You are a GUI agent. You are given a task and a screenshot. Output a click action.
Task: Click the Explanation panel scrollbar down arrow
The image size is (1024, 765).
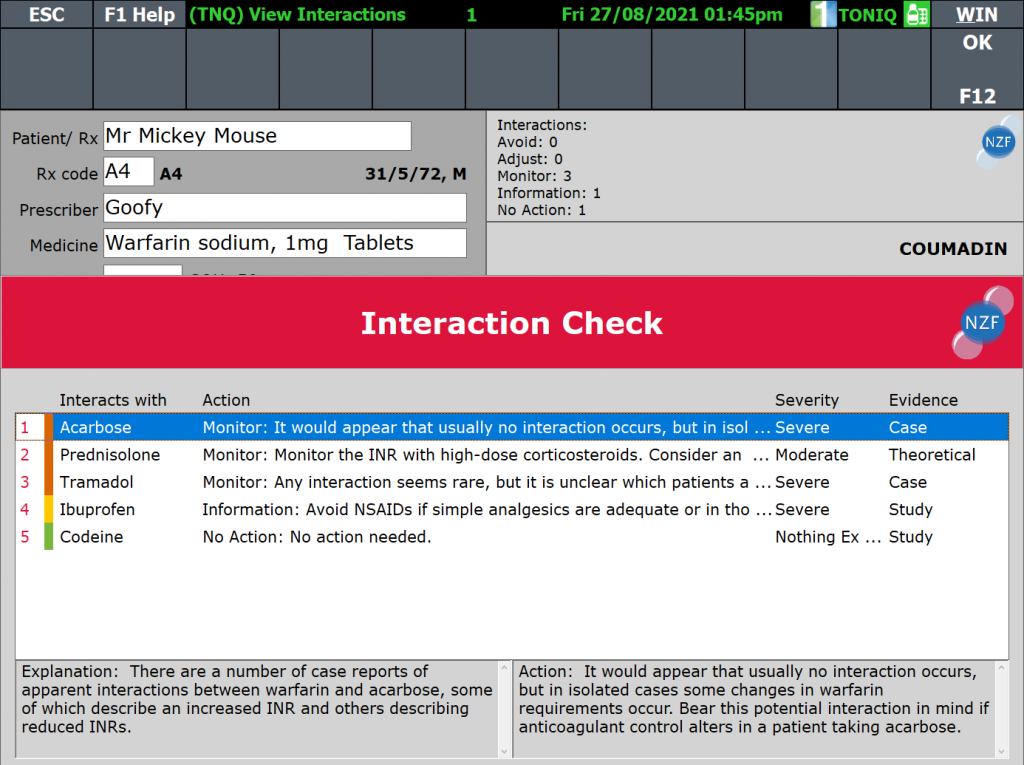tap(503, 749)
